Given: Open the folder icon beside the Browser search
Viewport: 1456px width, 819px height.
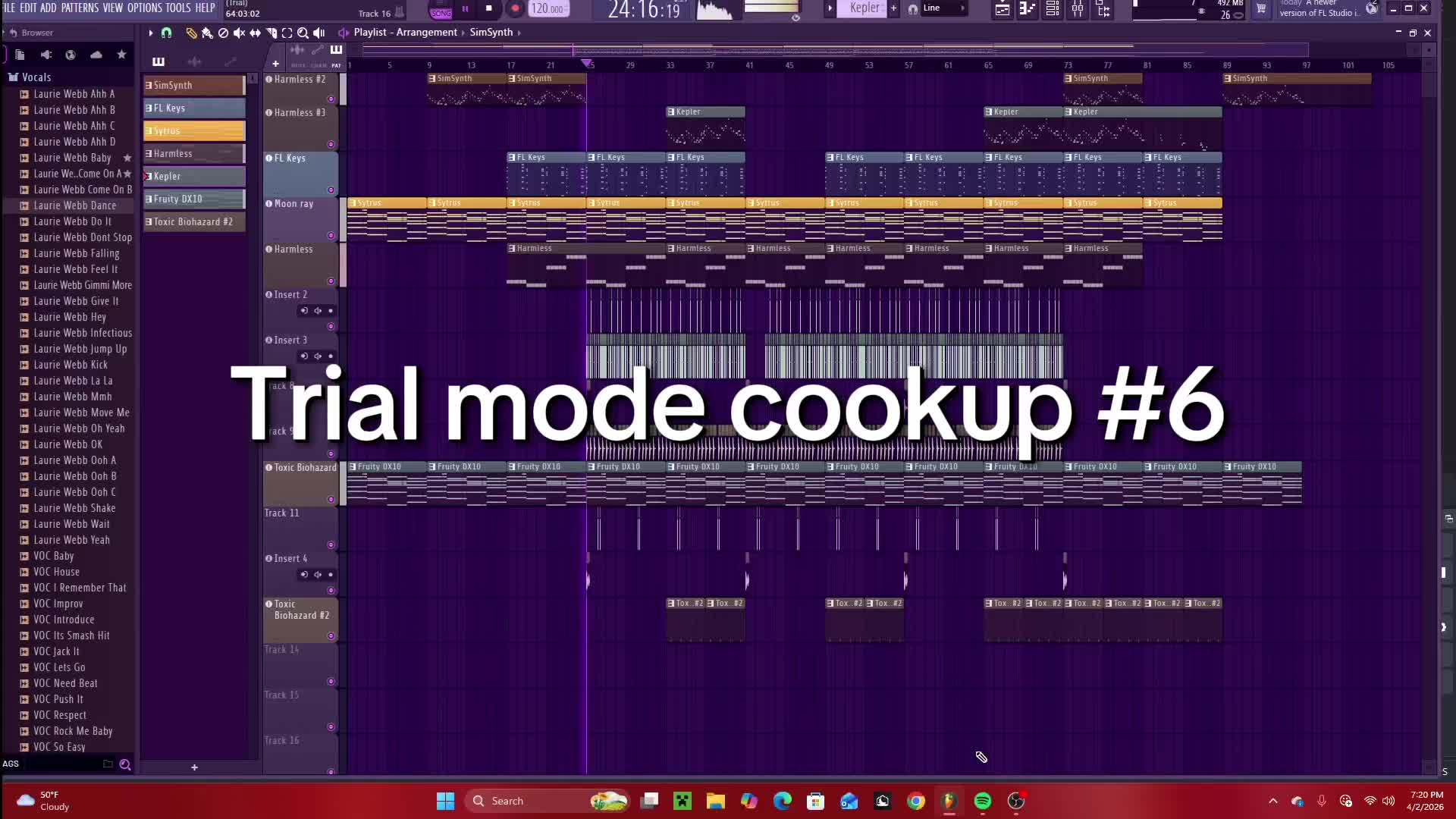Looking at the screenshot, I should click(108, 764).
